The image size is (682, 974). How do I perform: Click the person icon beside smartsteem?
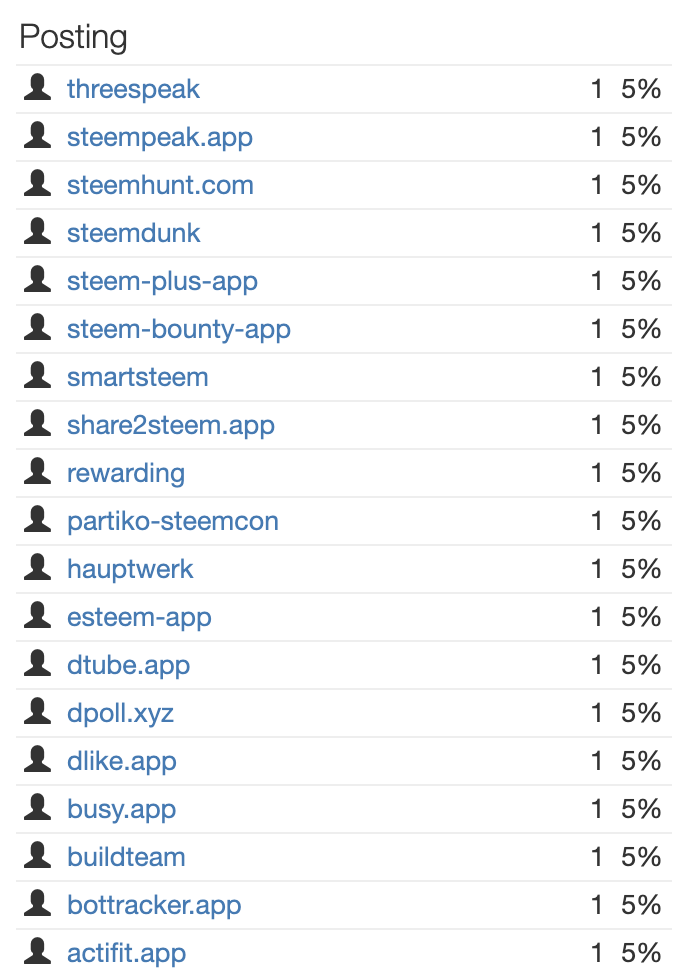[x=37, y=376]
